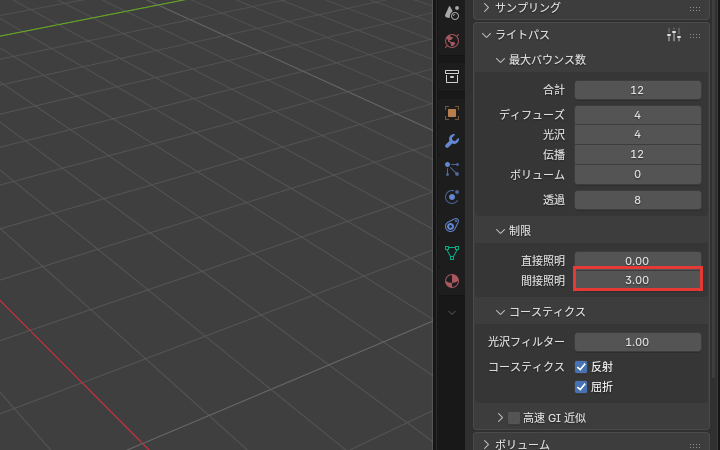Click the ボリューム bounces field showing 0
This screenshot has width=720, height=450.
click(638, 174)
